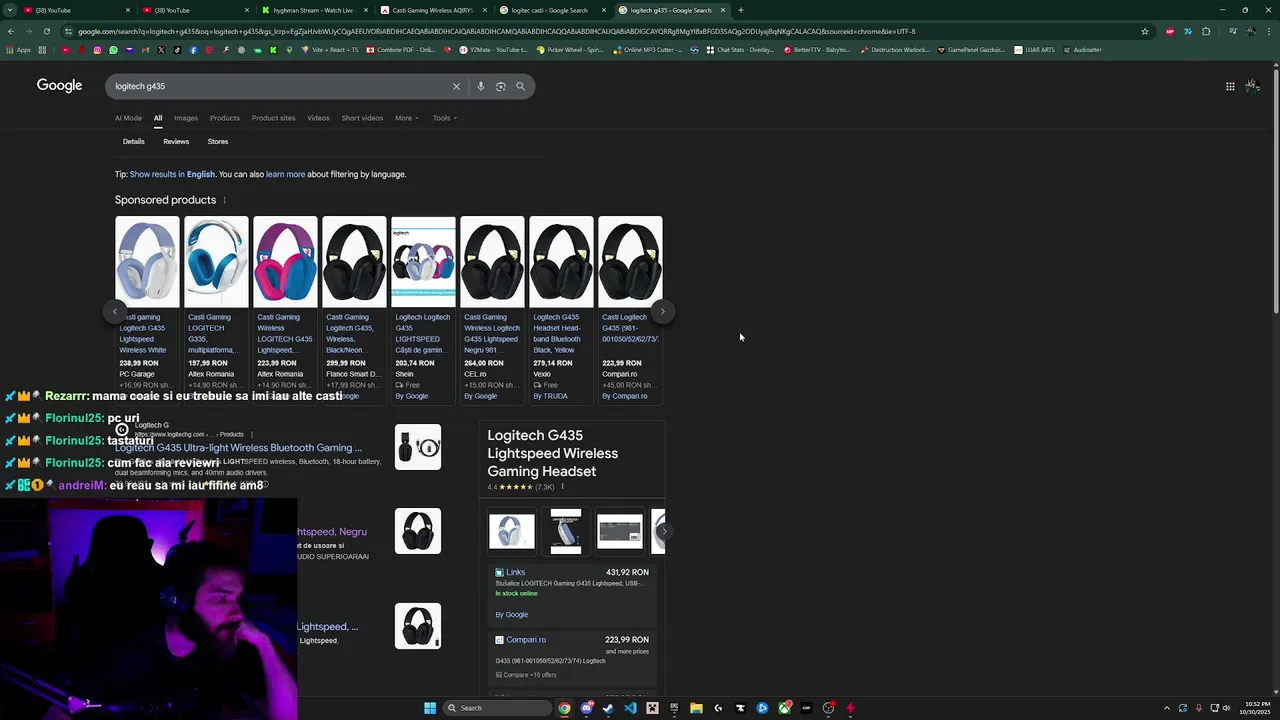Clear the Google search box text

point(456,86)
